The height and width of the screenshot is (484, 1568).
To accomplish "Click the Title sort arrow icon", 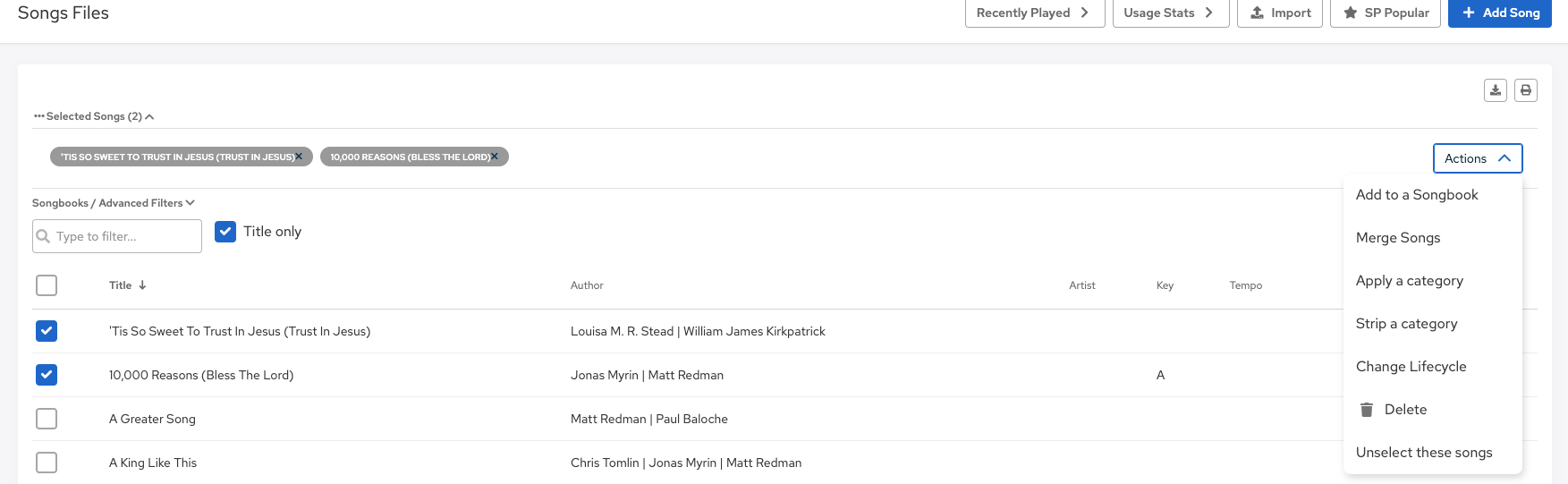I will [x=142, y=285].
